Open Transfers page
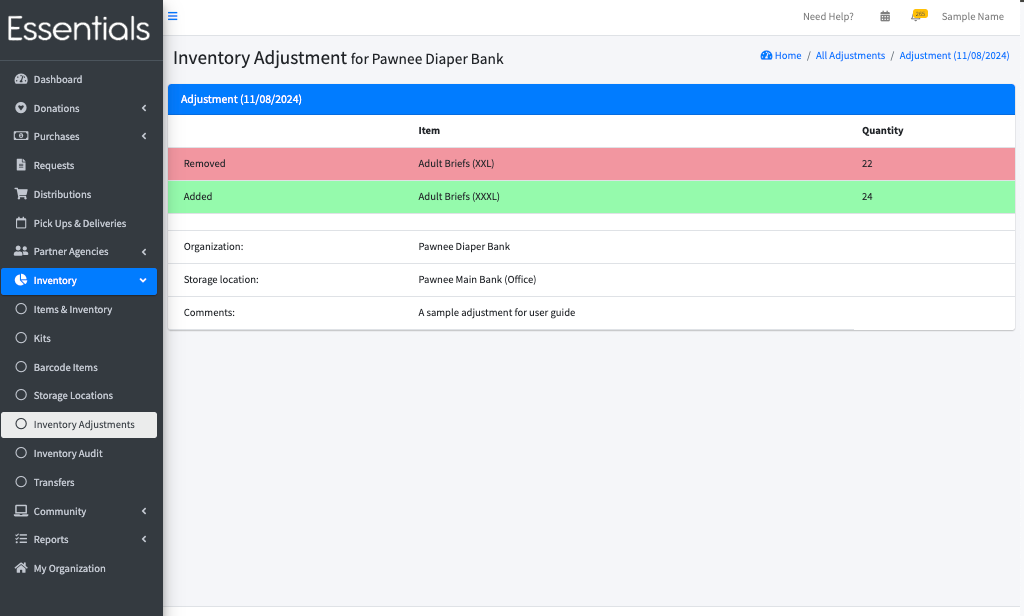Image resolution: width=1024 pixels, height=616 pixels. (x=79, y=481)
